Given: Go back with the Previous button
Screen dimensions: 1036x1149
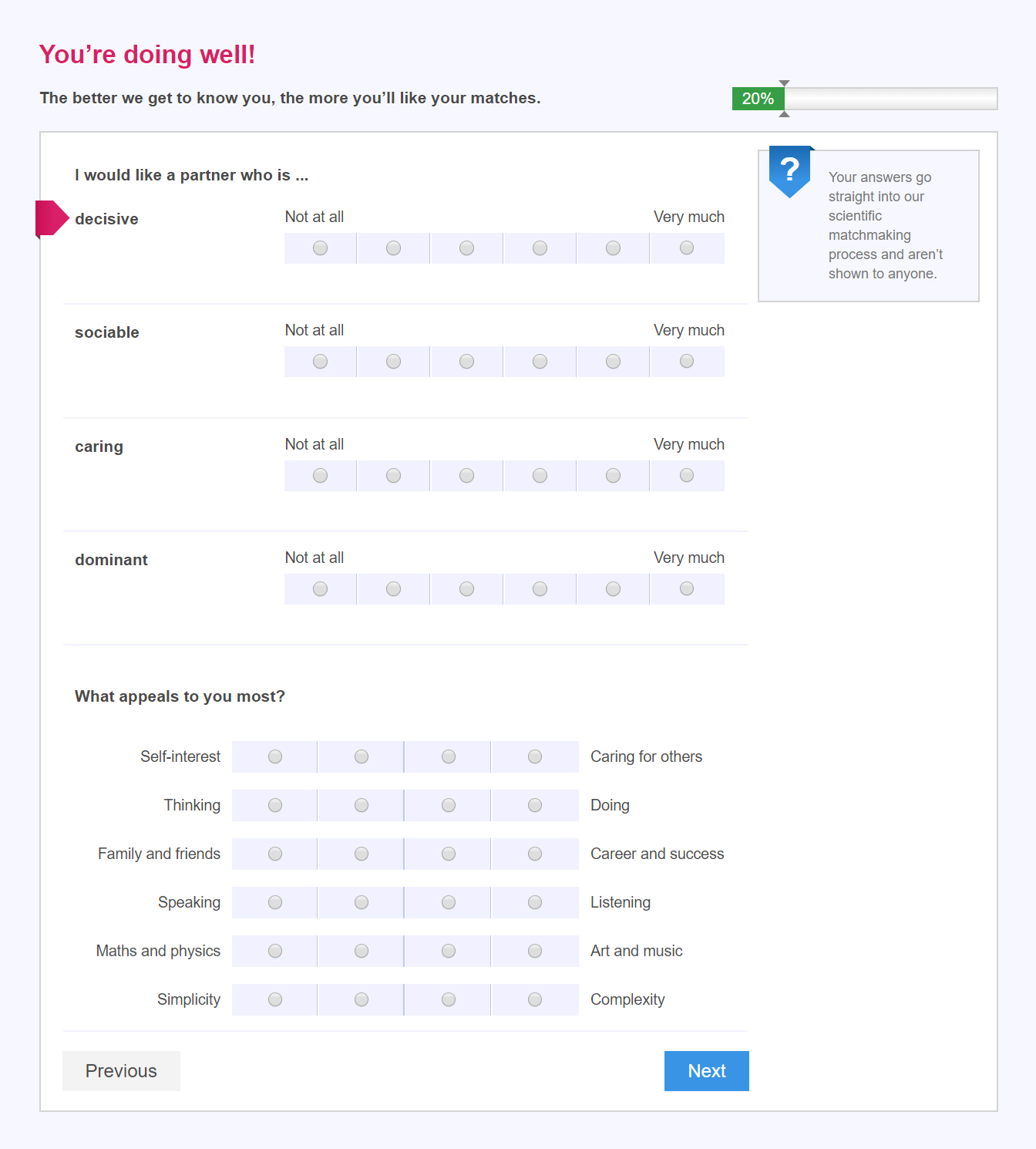Looking at the screenshot, I should 121,1071.
